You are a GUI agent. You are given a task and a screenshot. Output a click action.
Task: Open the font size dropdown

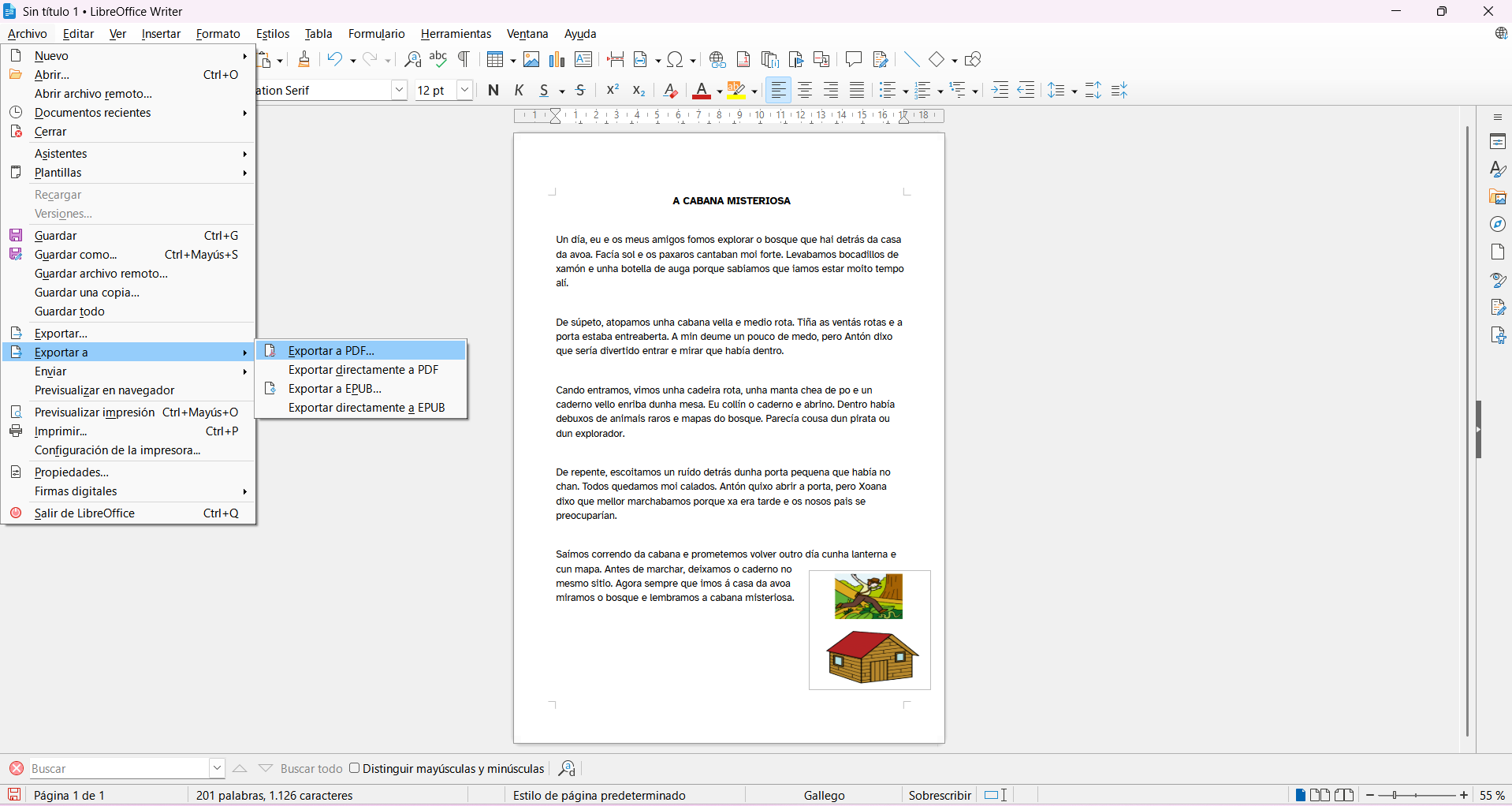(465, 91)
